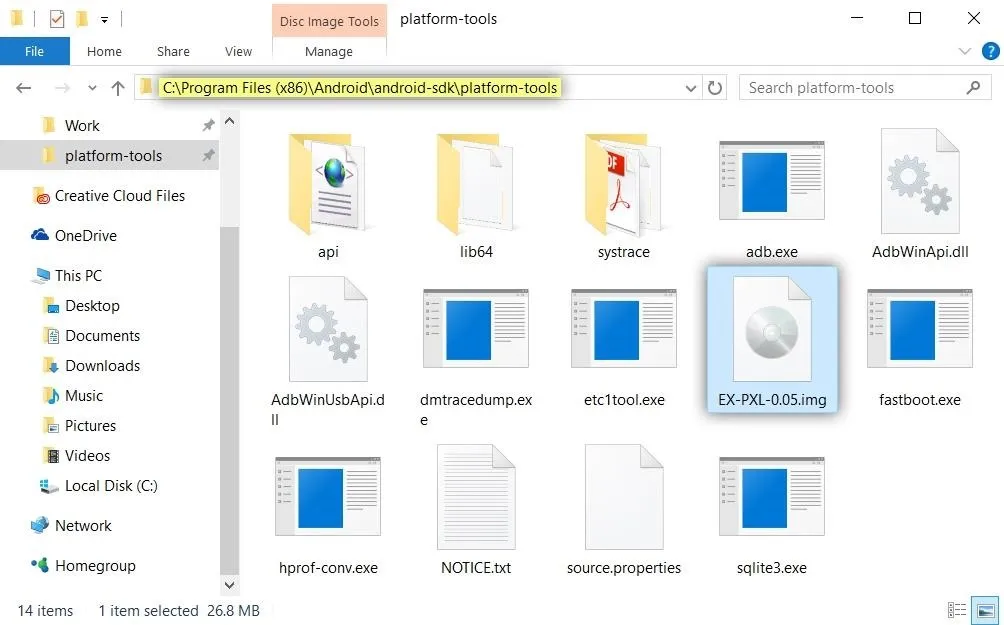Open the File menu tab

[x=35, y=51]
